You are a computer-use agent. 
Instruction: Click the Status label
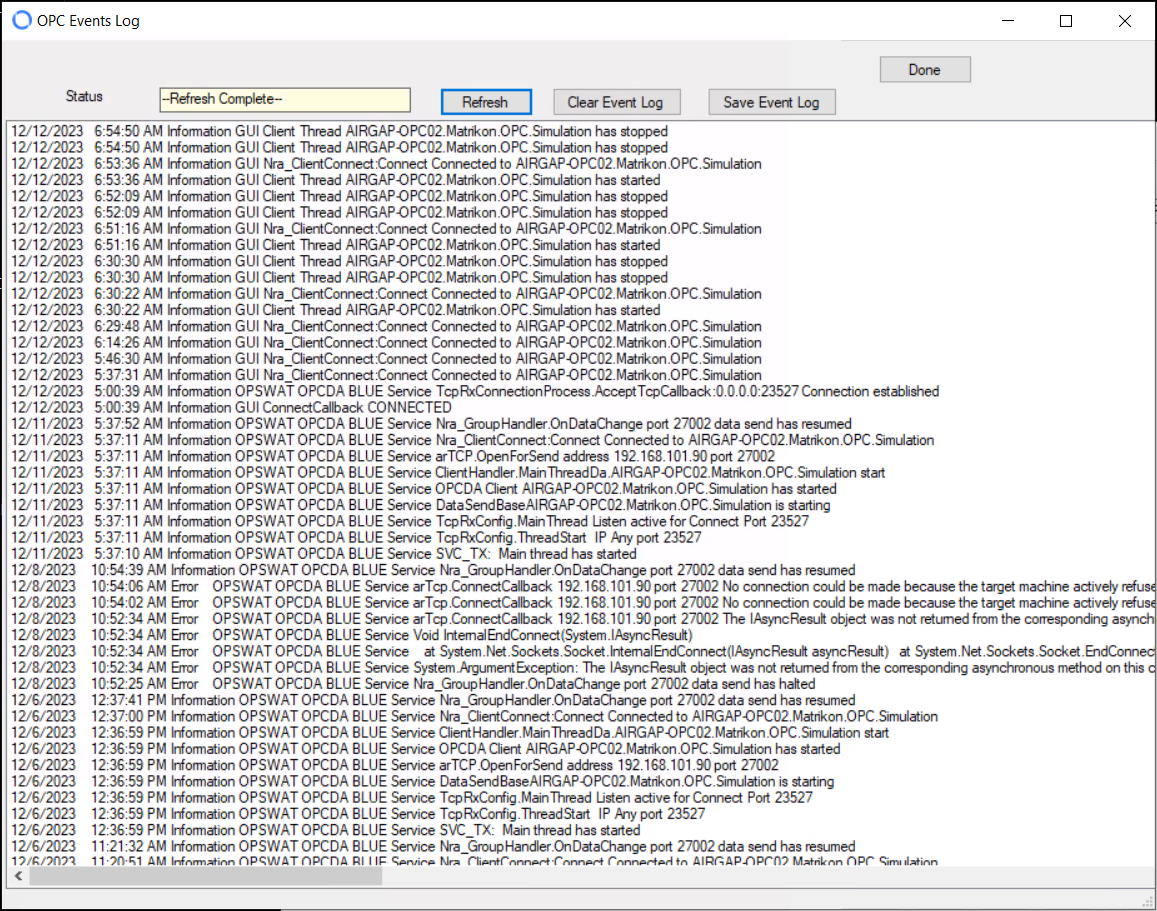[x=84, y=96]
